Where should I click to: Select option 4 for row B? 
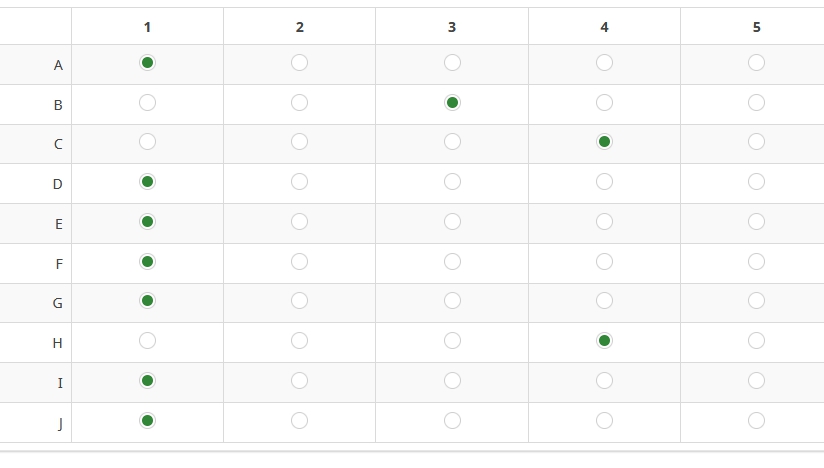pyautogui.click(x=604, y=102)
